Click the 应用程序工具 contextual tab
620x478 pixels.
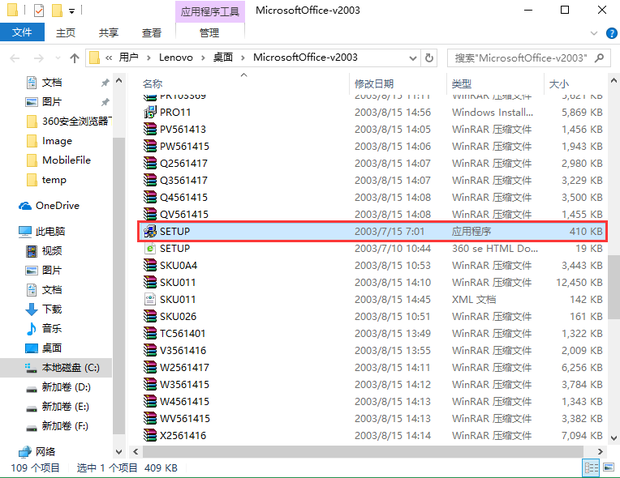(210, 12)
